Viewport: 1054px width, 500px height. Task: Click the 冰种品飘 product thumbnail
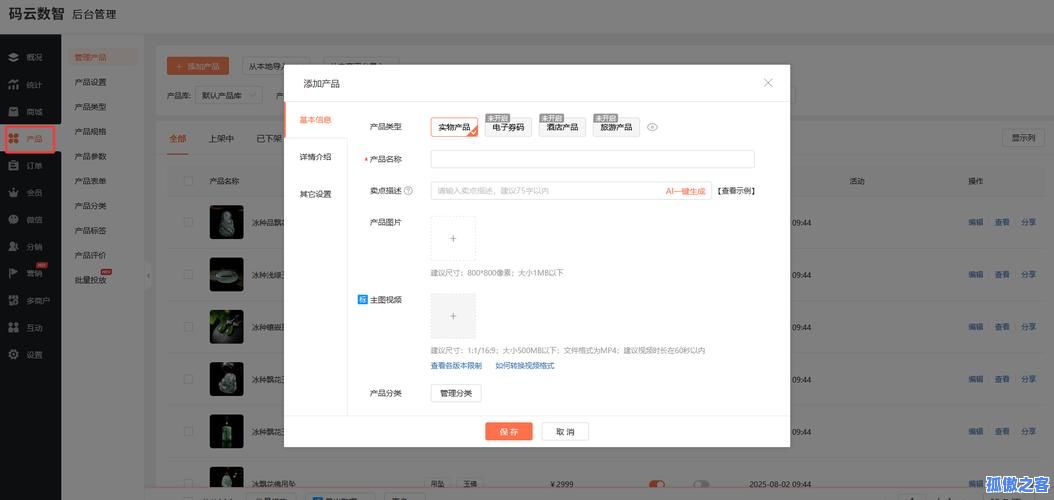pos(227,222)
